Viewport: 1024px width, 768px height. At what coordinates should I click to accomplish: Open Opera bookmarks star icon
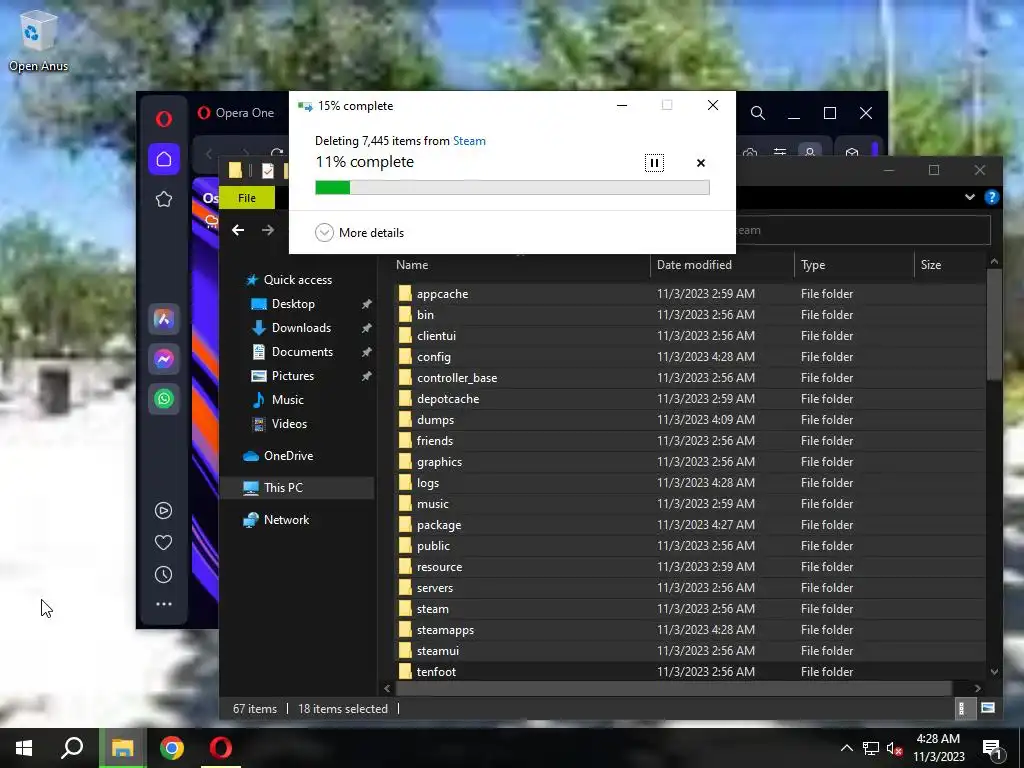point(164,199)
